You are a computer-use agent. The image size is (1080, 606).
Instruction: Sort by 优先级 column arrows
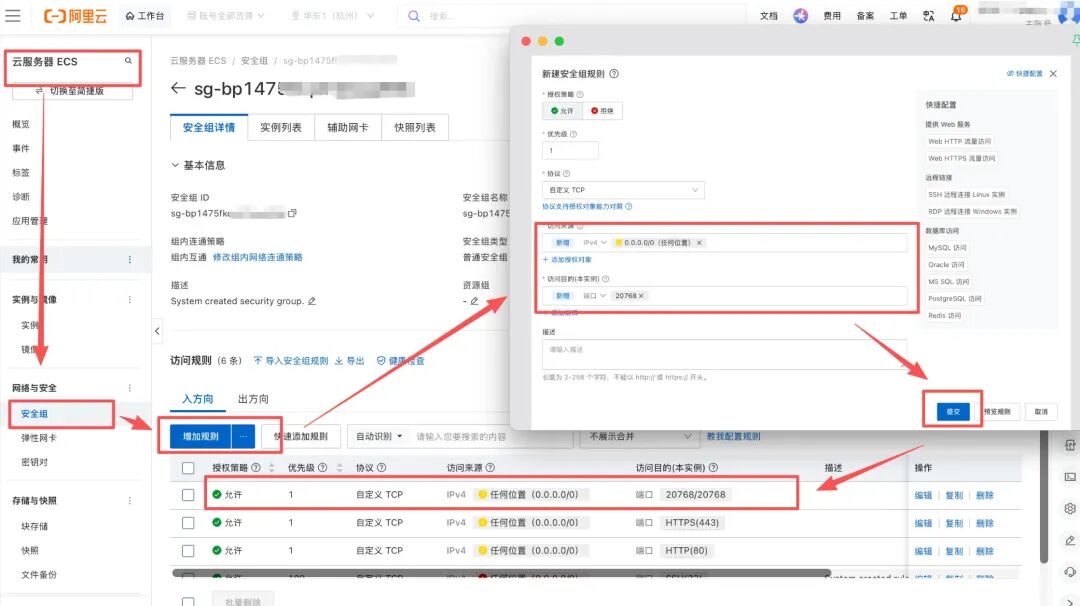(340, 468)
